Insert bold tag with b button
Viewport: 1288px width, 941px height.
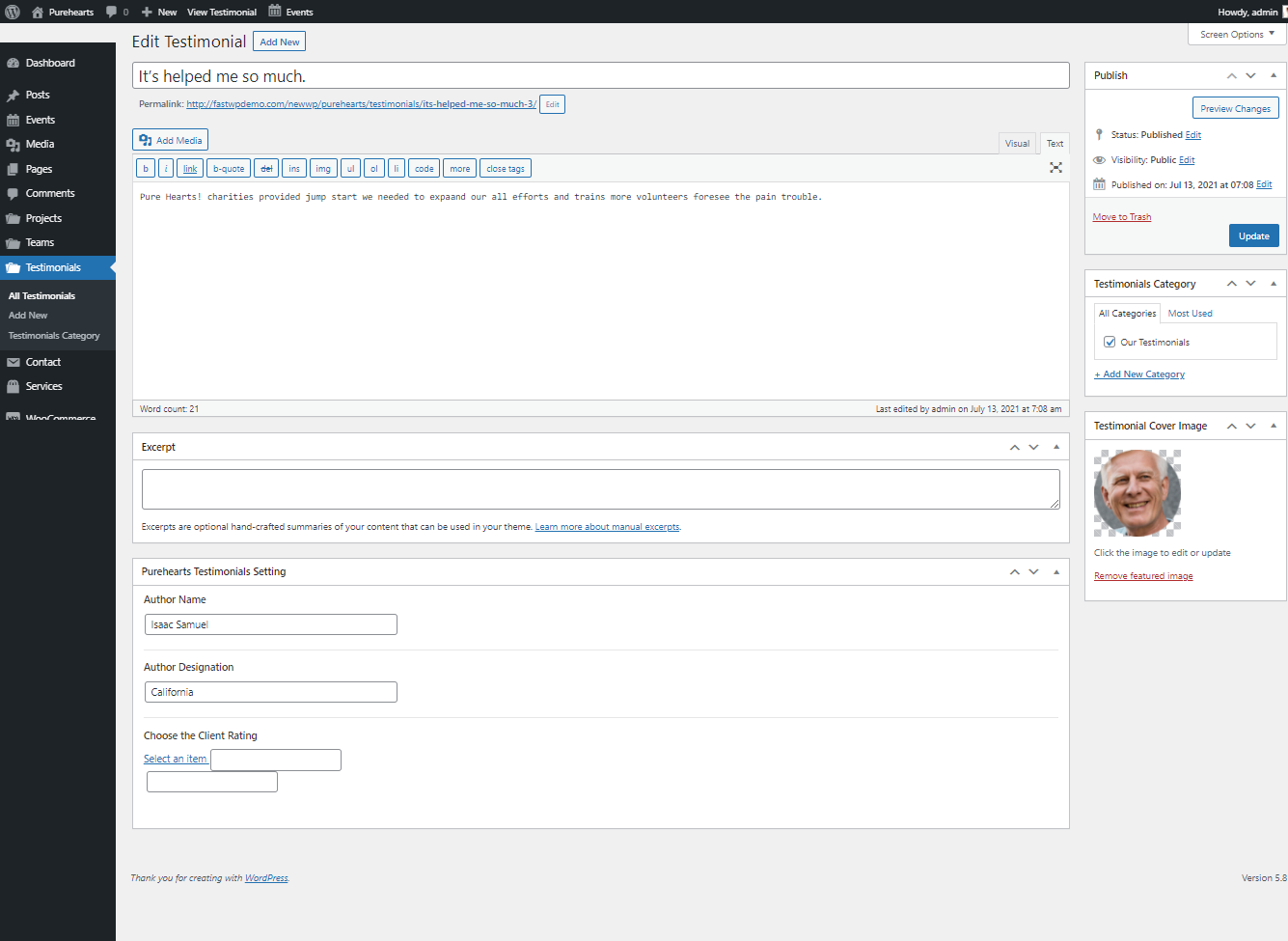[x=146, y=169]
